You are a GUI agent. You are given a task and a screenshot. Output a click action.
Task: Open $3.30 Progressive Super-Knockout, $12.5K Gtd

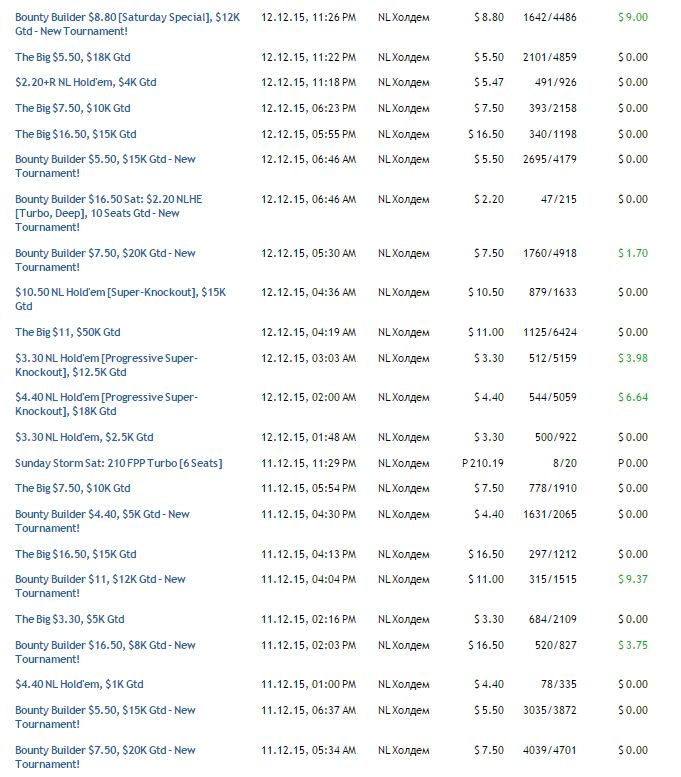pyautogui.click(x=106, y=358)
